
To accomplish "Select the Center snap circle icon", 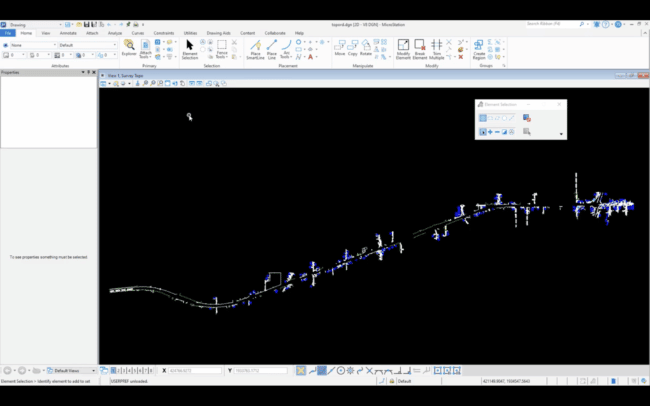I will pos(341,370).
